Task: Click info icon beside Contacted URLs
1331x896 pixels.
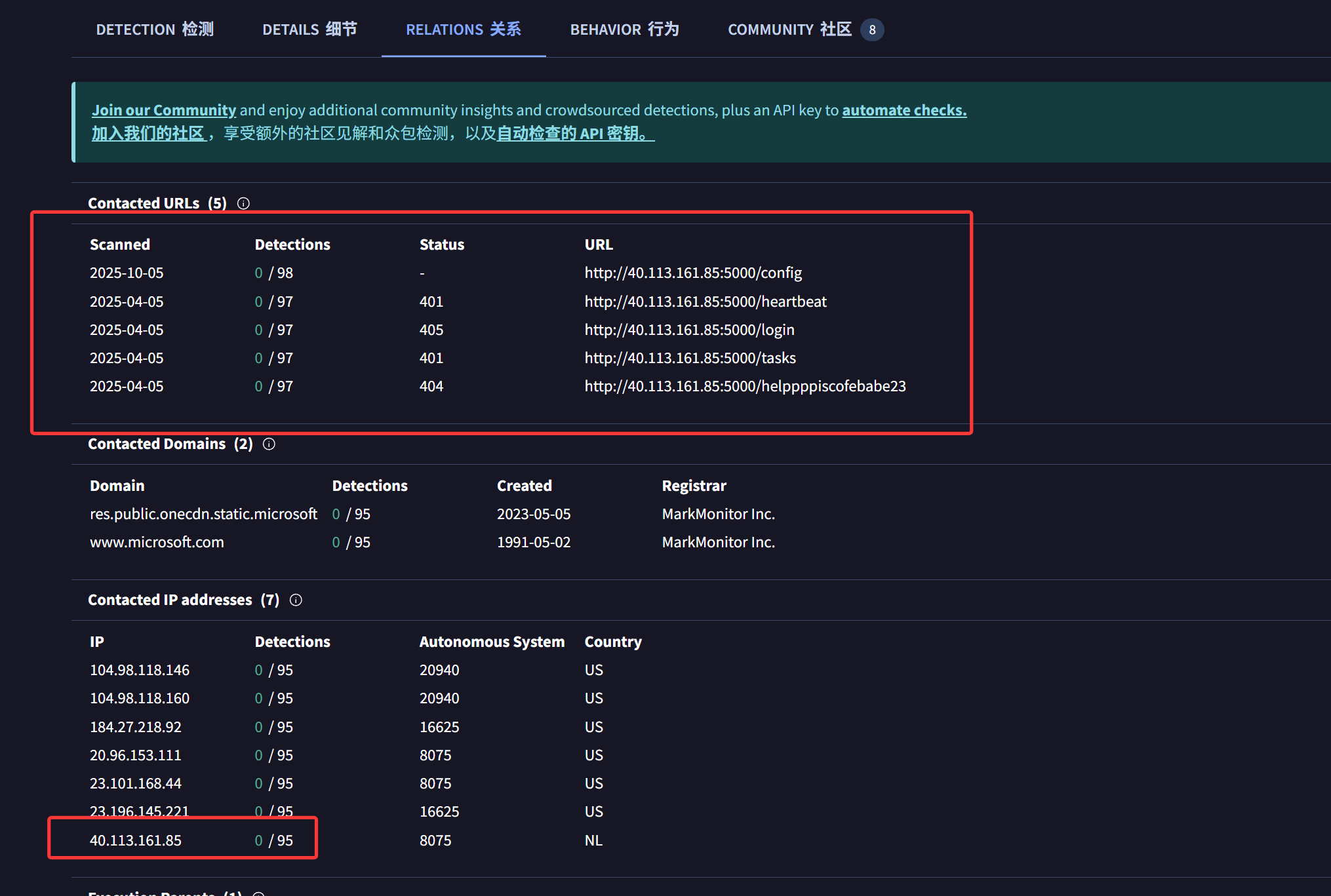Action: point(243,203)
